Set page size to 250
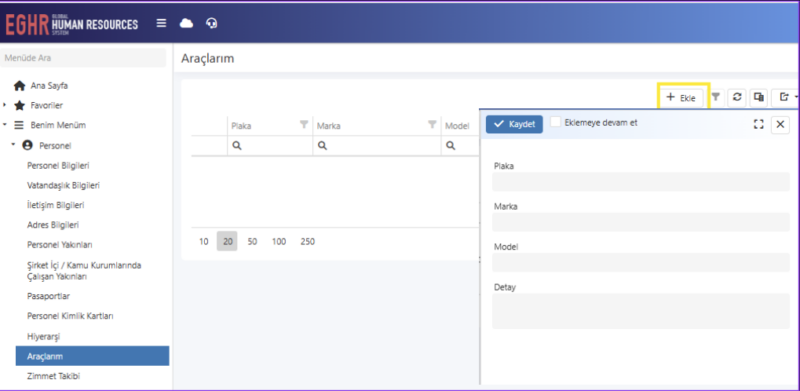The width and height of the screenshot is (800, 391). 308,241
